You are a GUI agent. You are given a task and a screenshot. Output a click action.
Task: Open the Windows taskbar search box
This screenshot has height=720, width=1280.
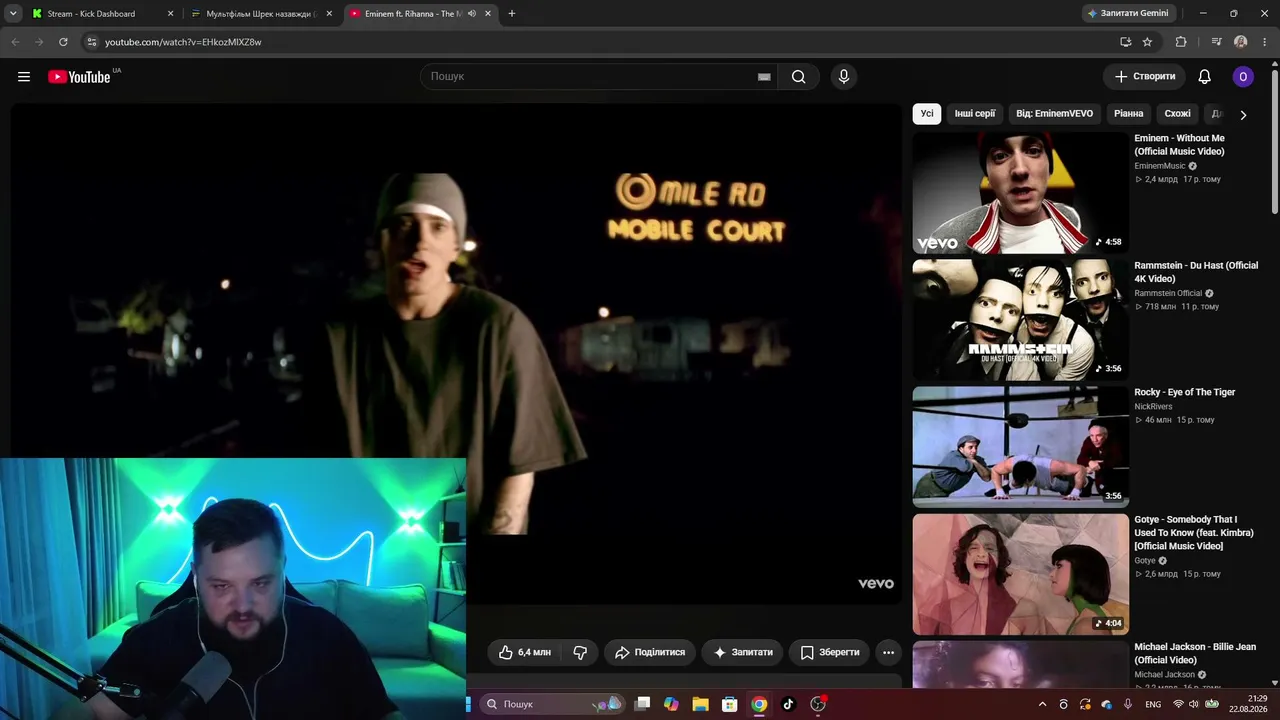tap(551, 704)
